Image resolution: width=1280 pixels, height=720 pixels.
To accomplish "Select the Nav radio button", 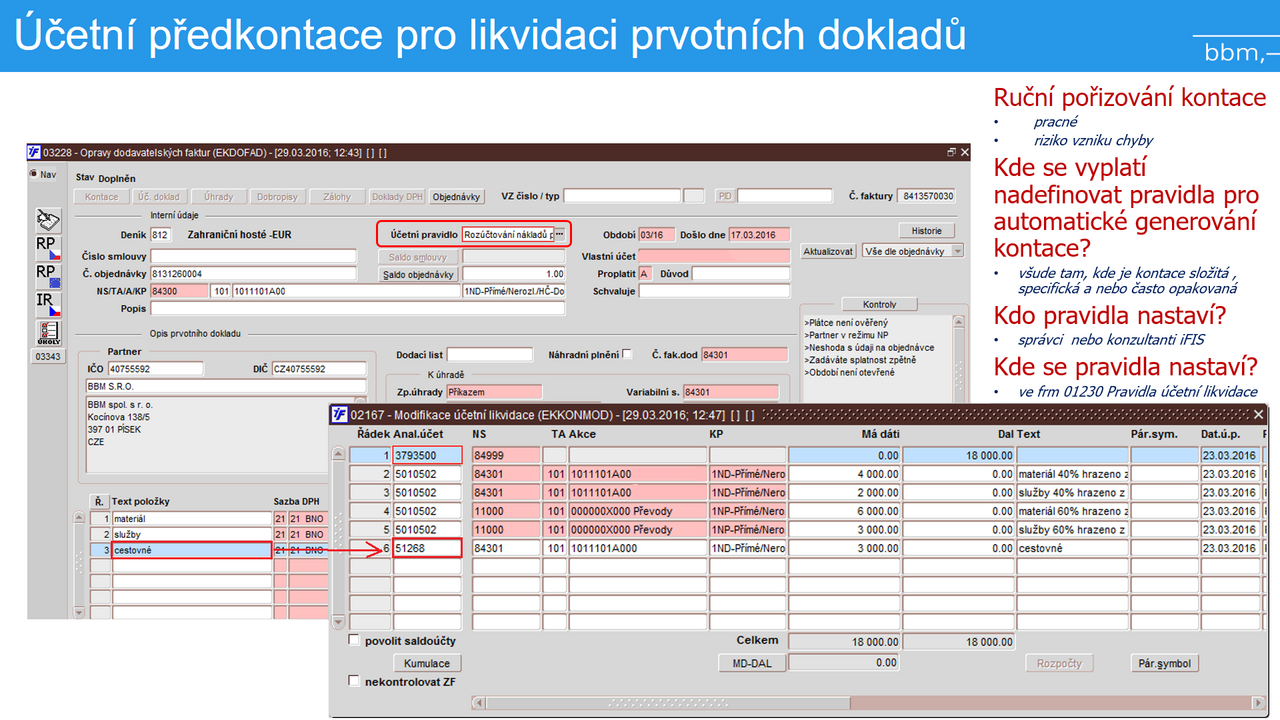I will point(35,175).
